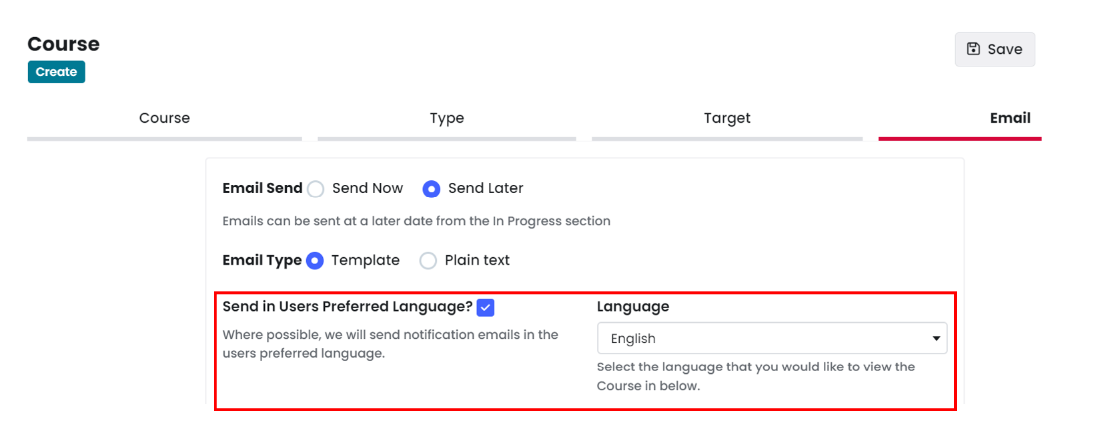
Task: Click the Language dropdown arrow
Action: coord(936,339)
